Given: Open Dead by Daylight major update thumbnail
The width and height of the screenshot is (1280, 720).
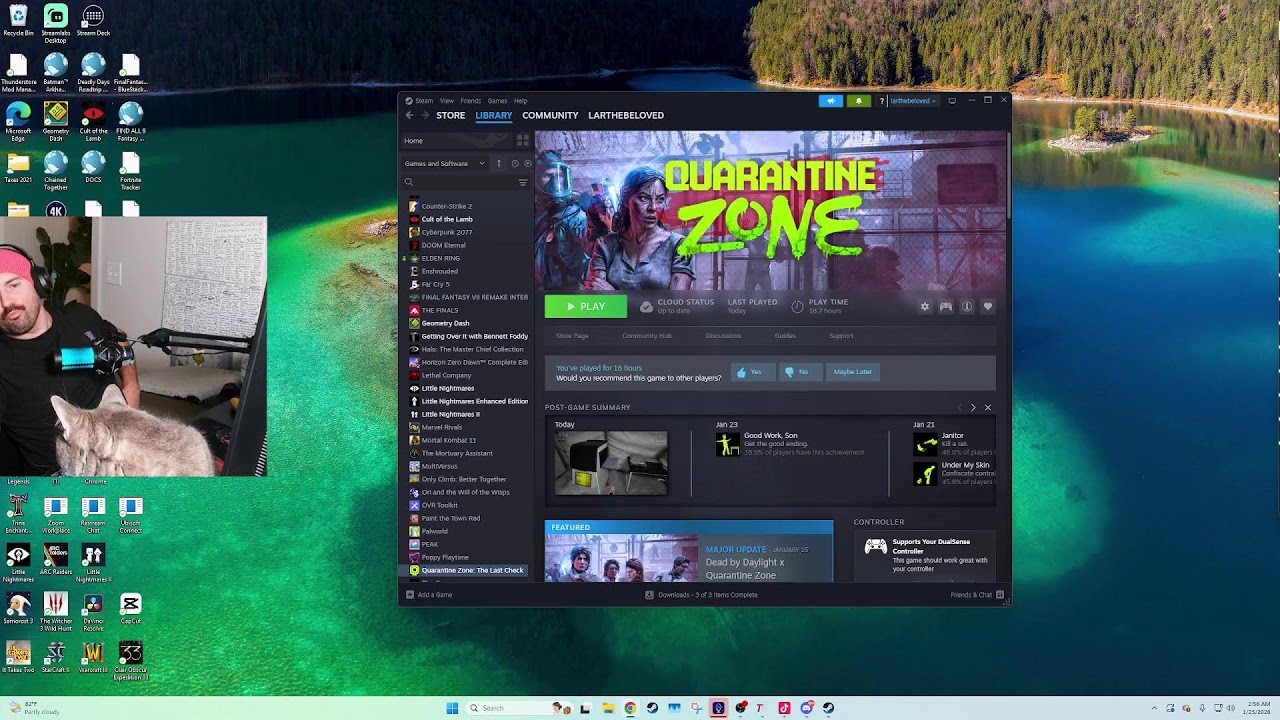Looking at the screenshot, I should coord(621,558).
